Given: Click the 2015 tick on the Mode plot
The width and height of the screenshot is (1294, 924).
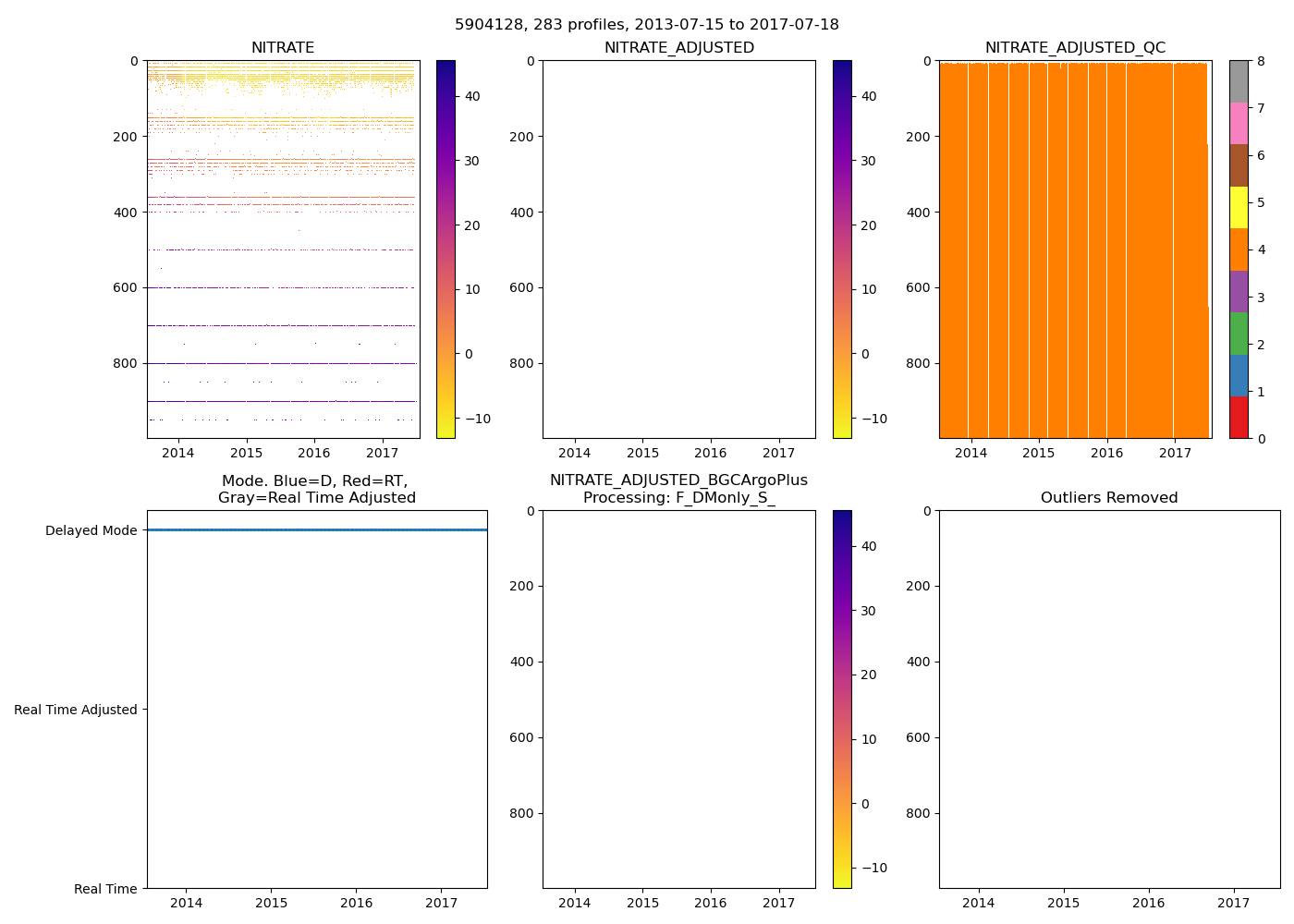Looking at the screenshot, I should (x=271, y=903).
